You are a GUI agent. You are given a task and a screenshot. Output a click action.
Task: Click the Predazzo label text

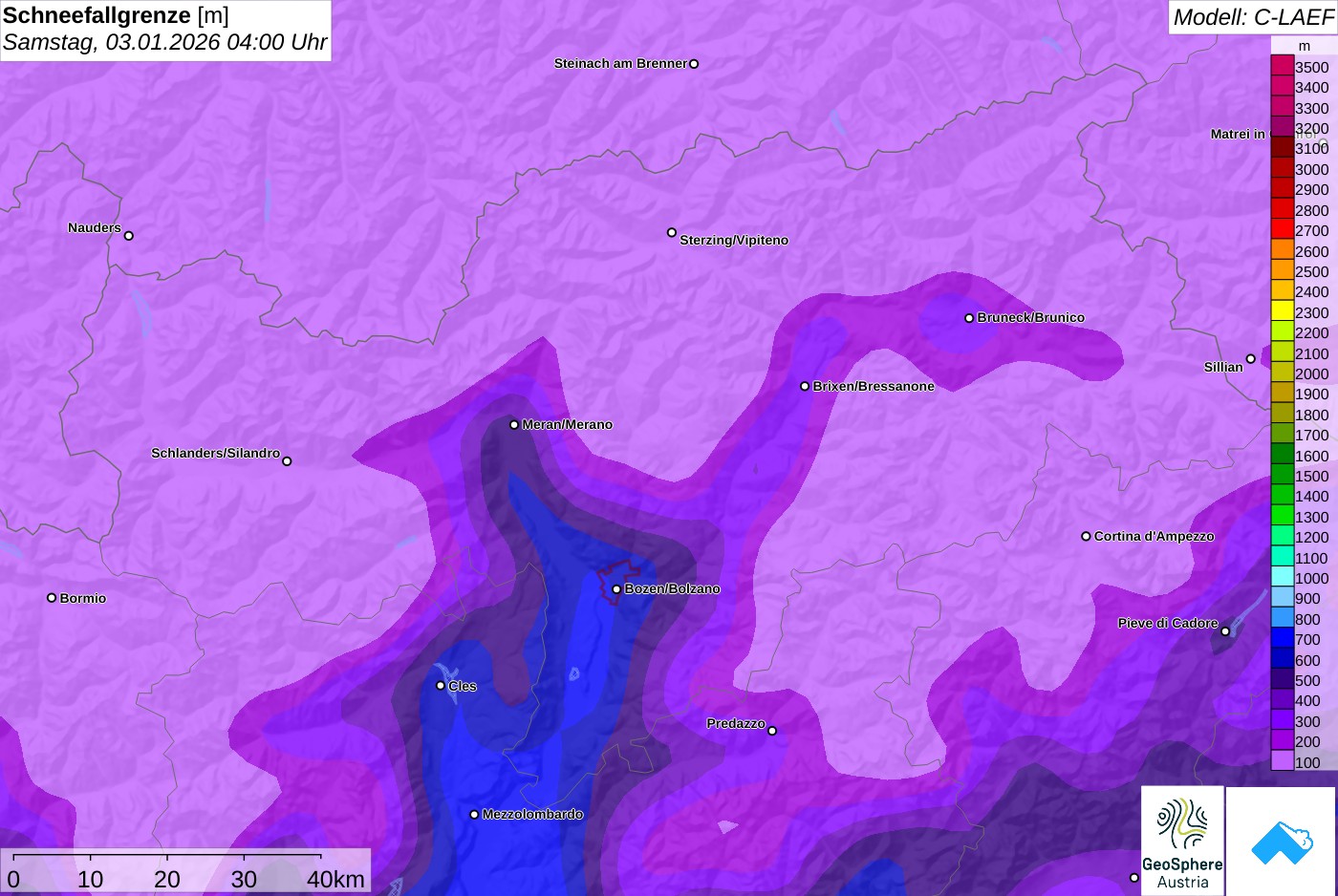point(736,723)
